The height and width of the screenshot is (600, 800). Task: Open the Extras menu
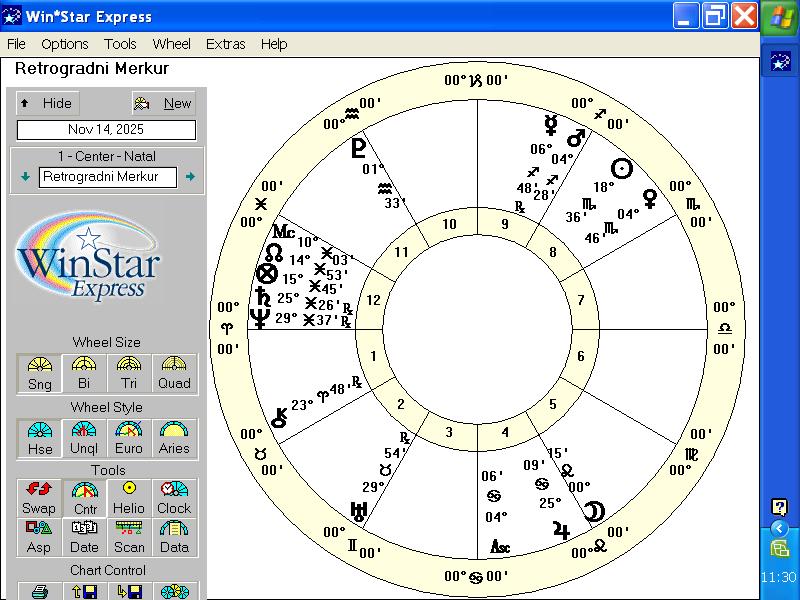[225, 44]
